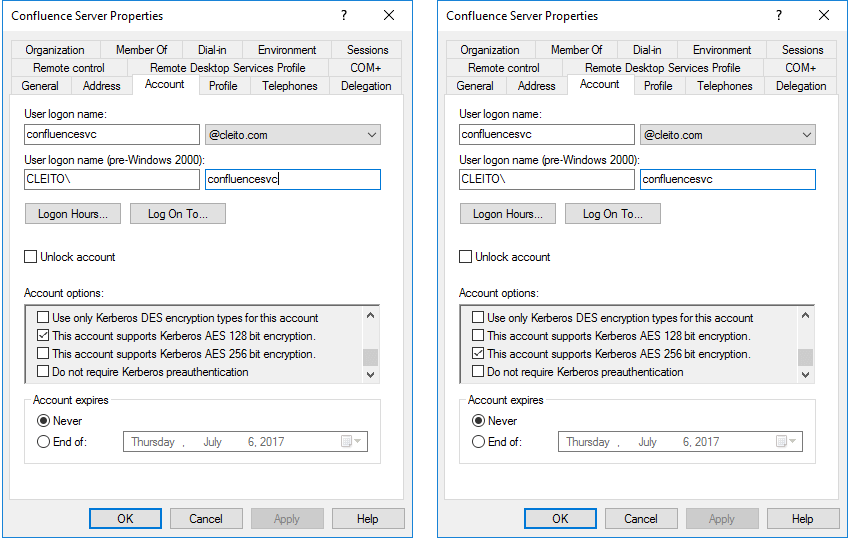
Task: Click the account options scrollbar thumb, right dialog
Action: point(806,357)
